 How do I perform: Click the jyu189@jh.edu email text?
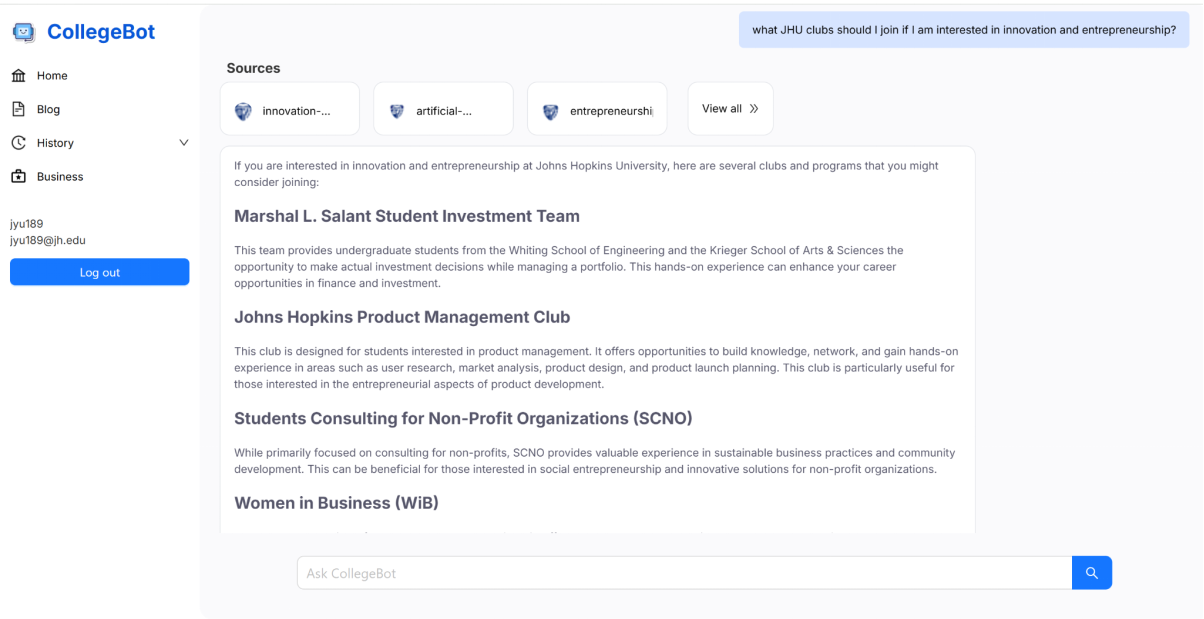pos(48,240)
